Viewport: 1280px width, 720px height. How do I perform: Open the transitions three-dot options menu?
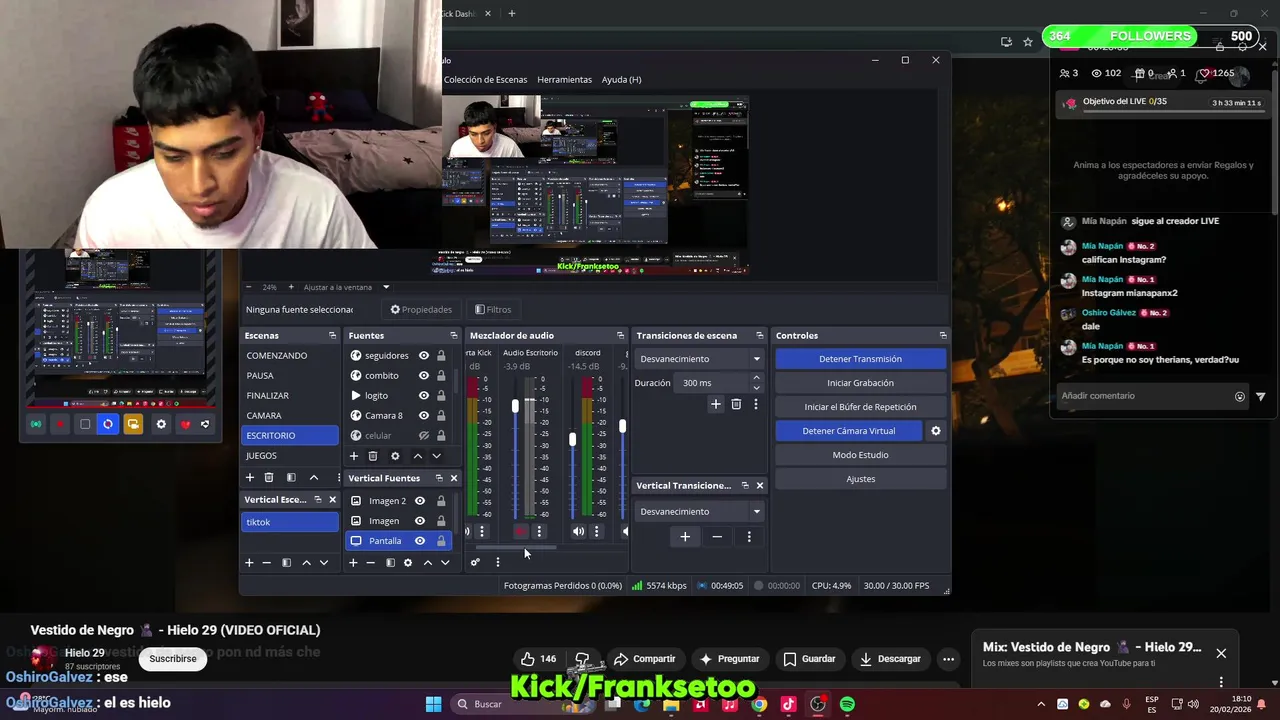756,404
